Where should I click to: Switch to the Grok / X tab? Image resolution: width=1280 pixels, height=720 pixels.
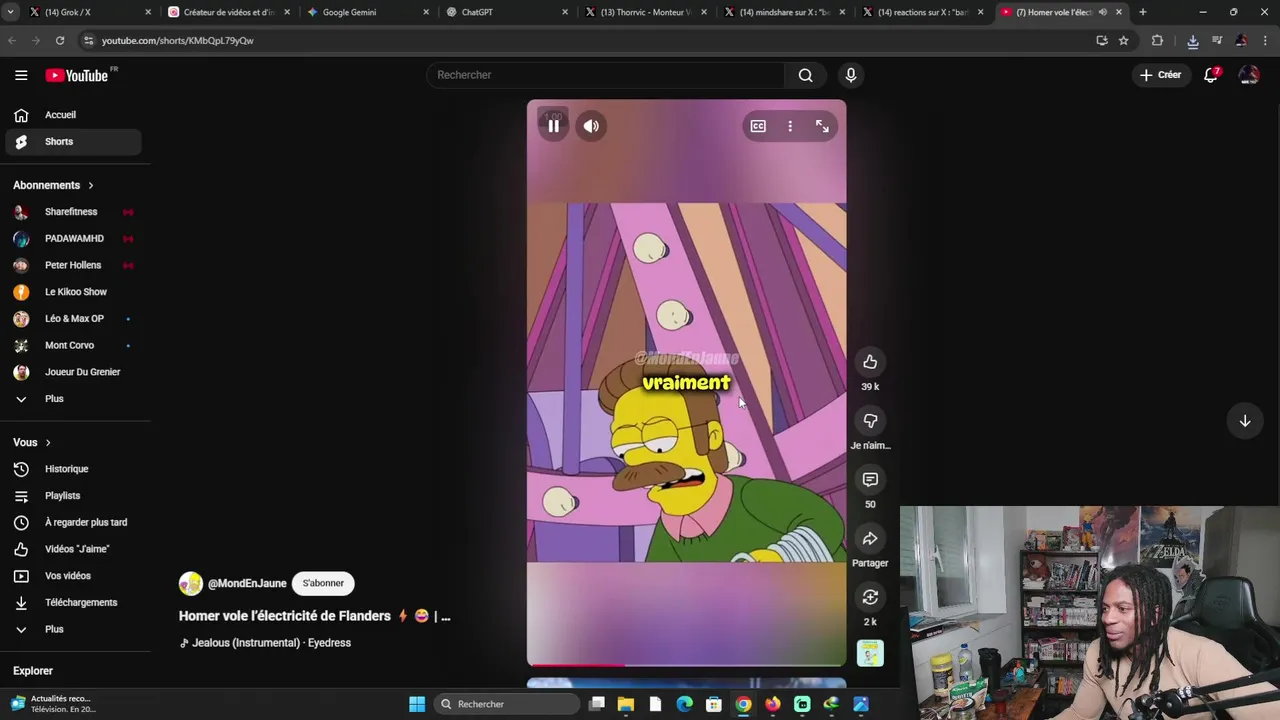(88, 12)
